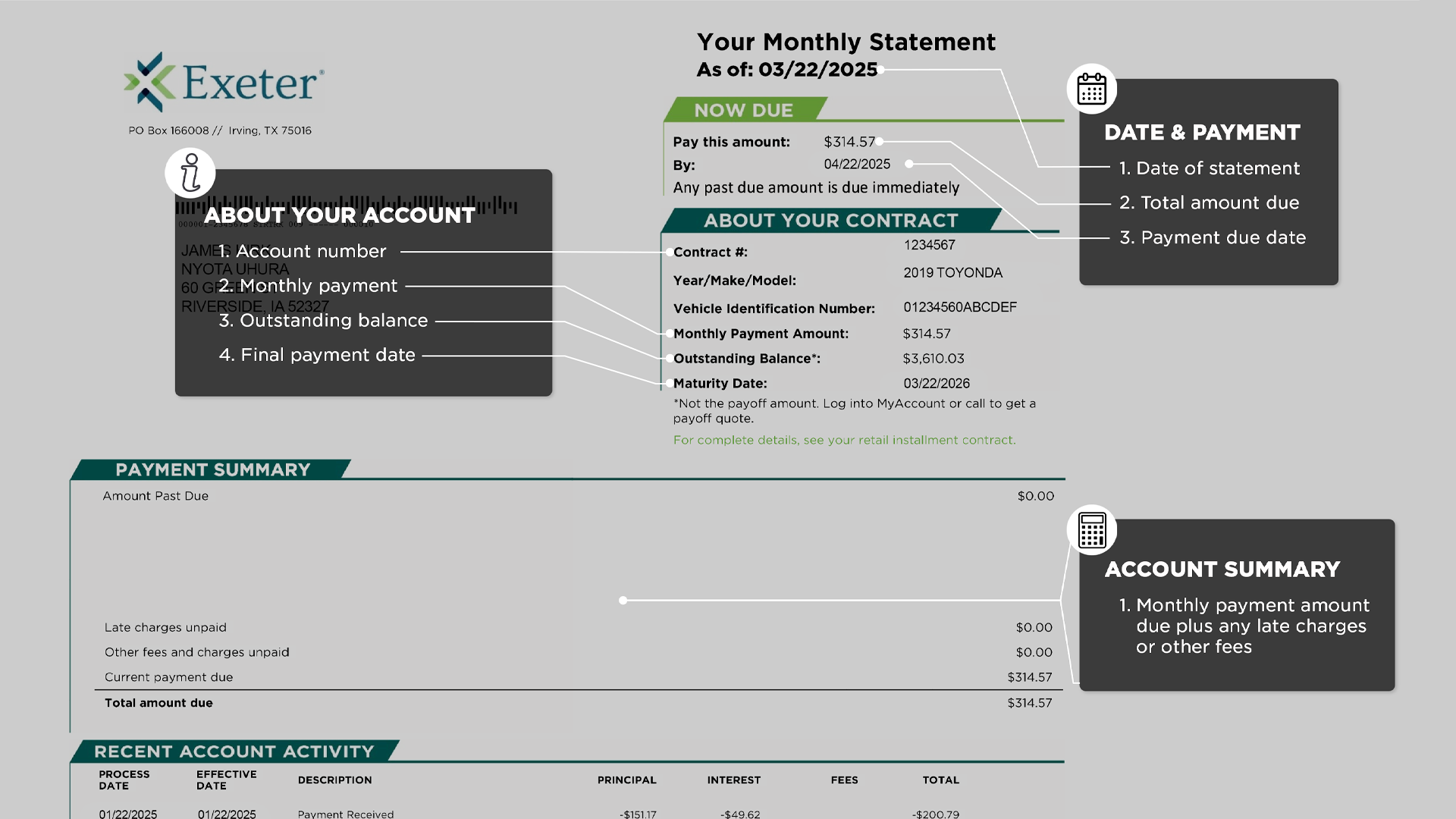
Task: Click the Late charges unpaid $0.00 value
Action: [x=1034, y=628]
